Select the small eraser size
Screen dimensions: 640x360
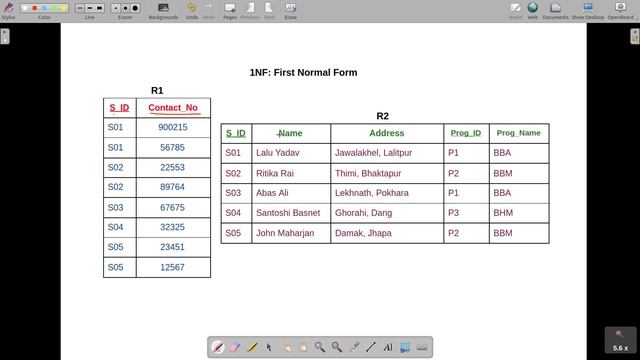coord(116,8)
